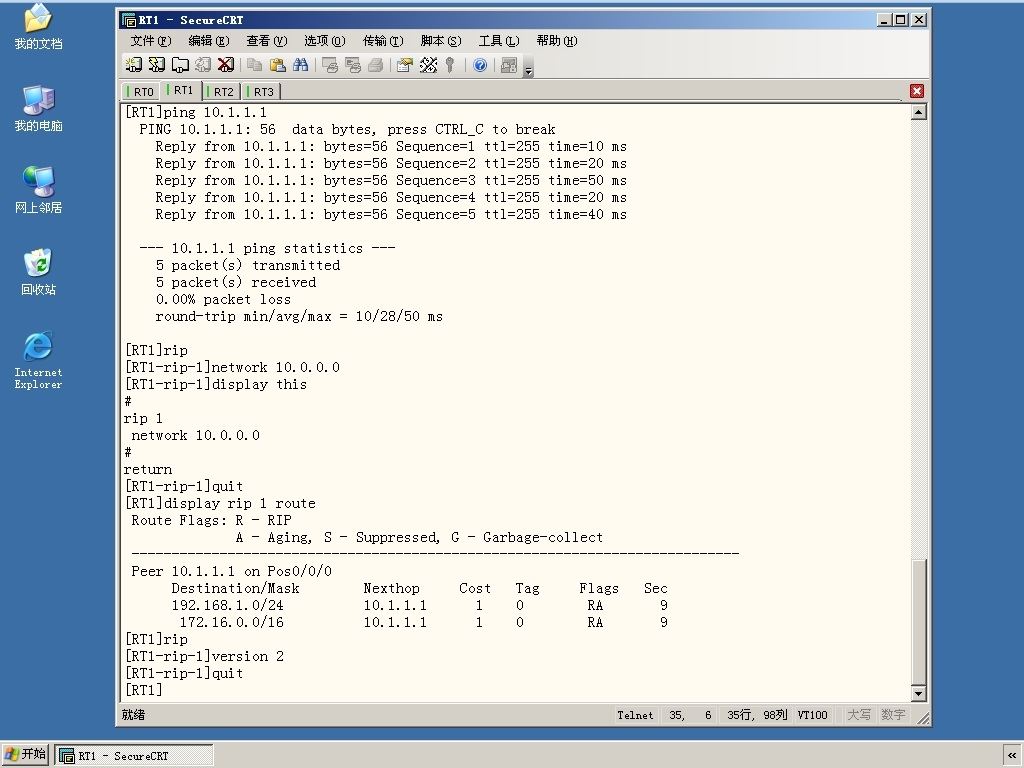Click the Find binoculars icon

[x=300, y=65]
